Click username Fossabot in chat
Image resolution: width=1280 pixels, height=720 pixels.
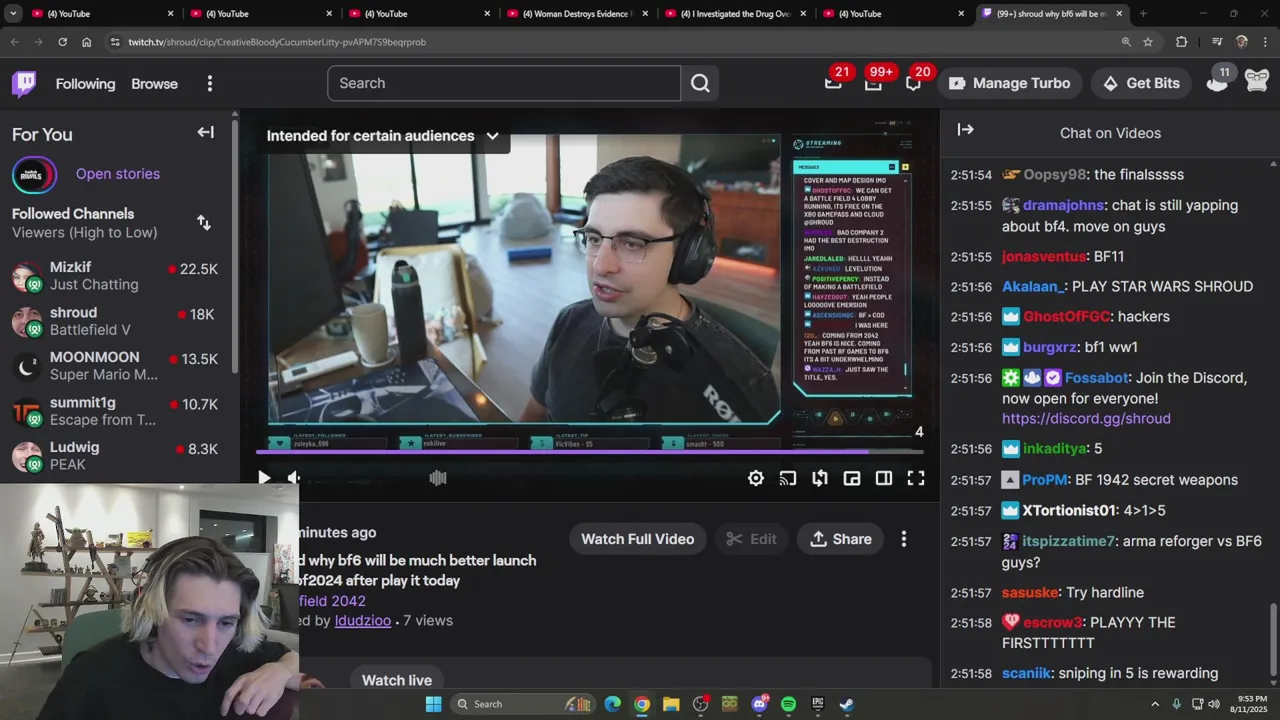pos(1096,378)
